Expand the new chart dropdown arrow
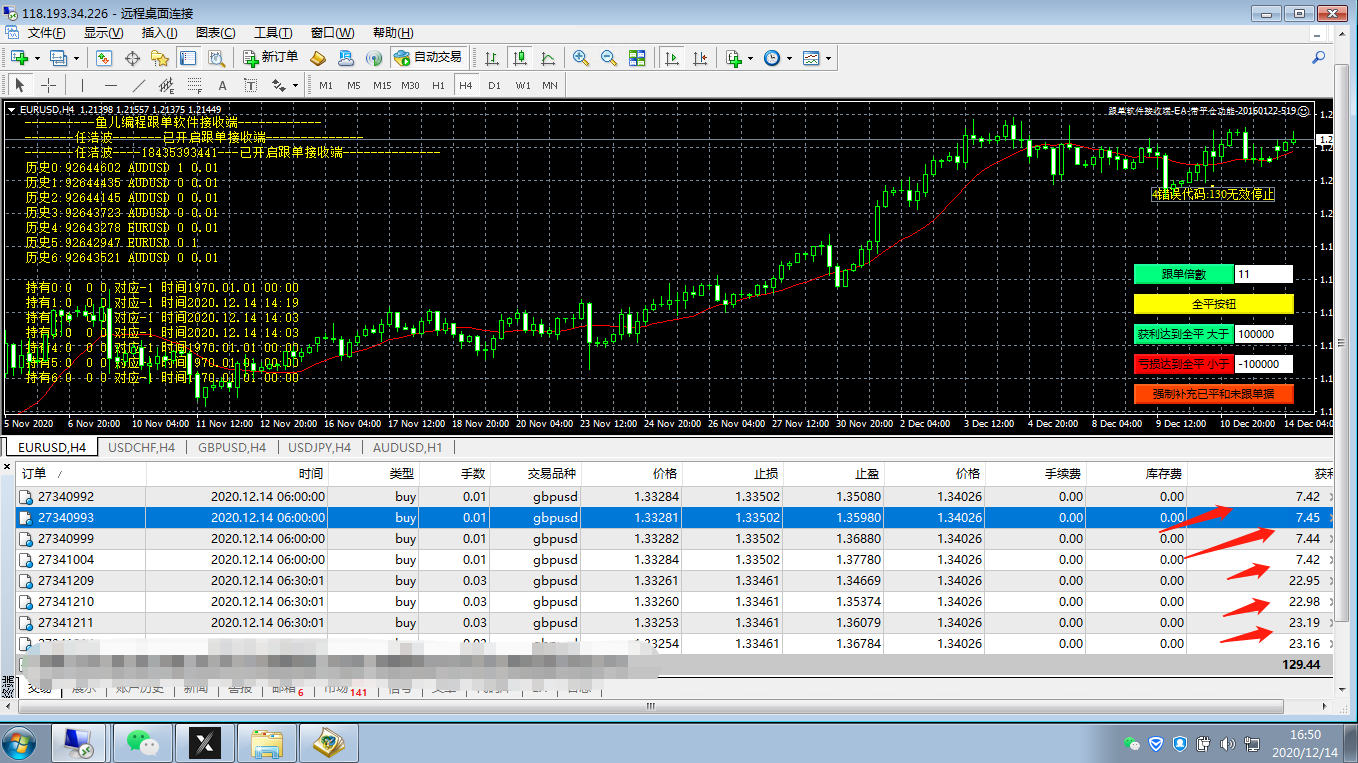Viewport: 1358px width, 763px height. tap(37, 58)
